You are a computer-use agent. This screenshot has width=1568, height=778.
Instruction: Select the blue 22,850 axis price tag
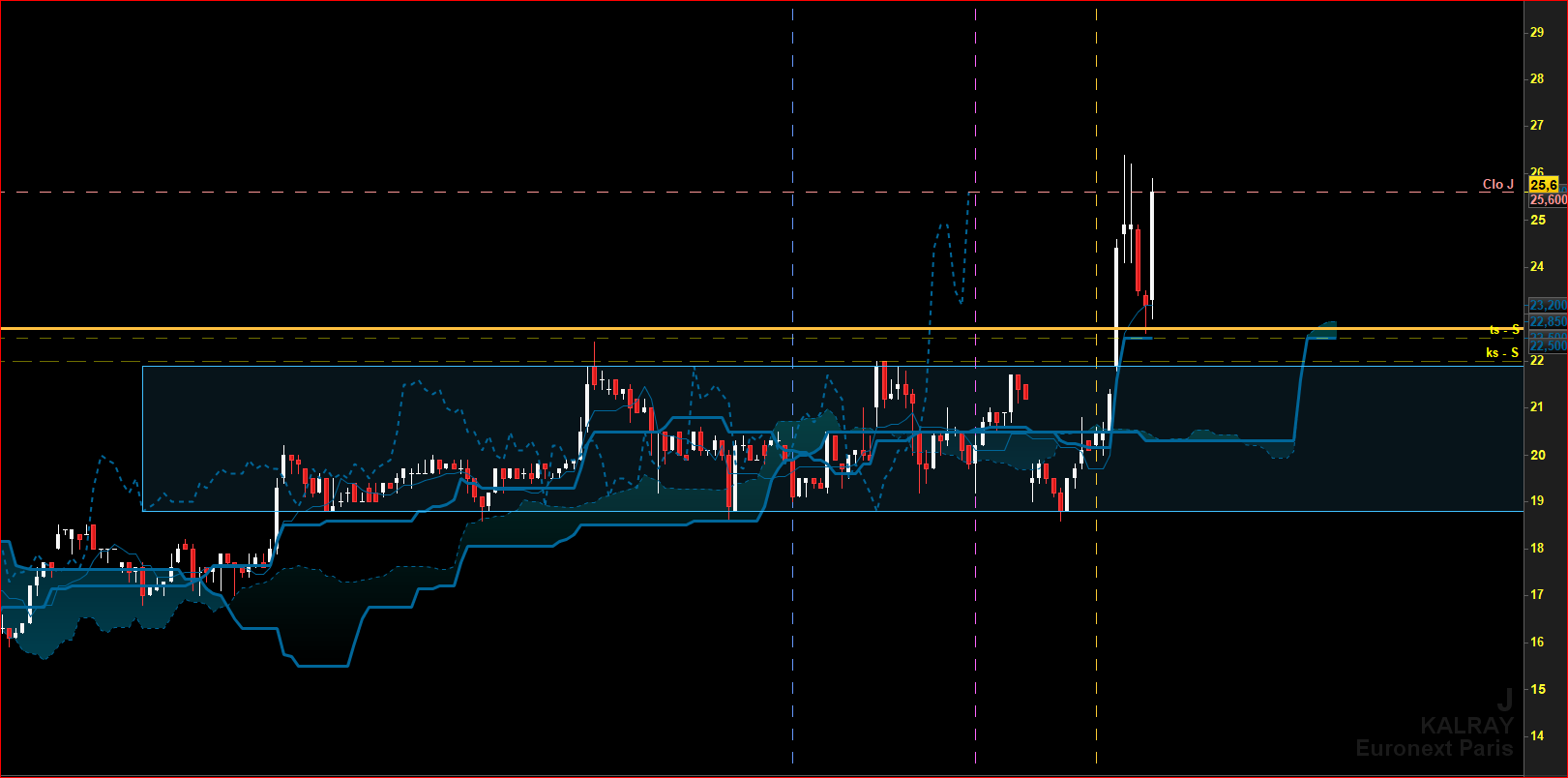click(1548, 321)
